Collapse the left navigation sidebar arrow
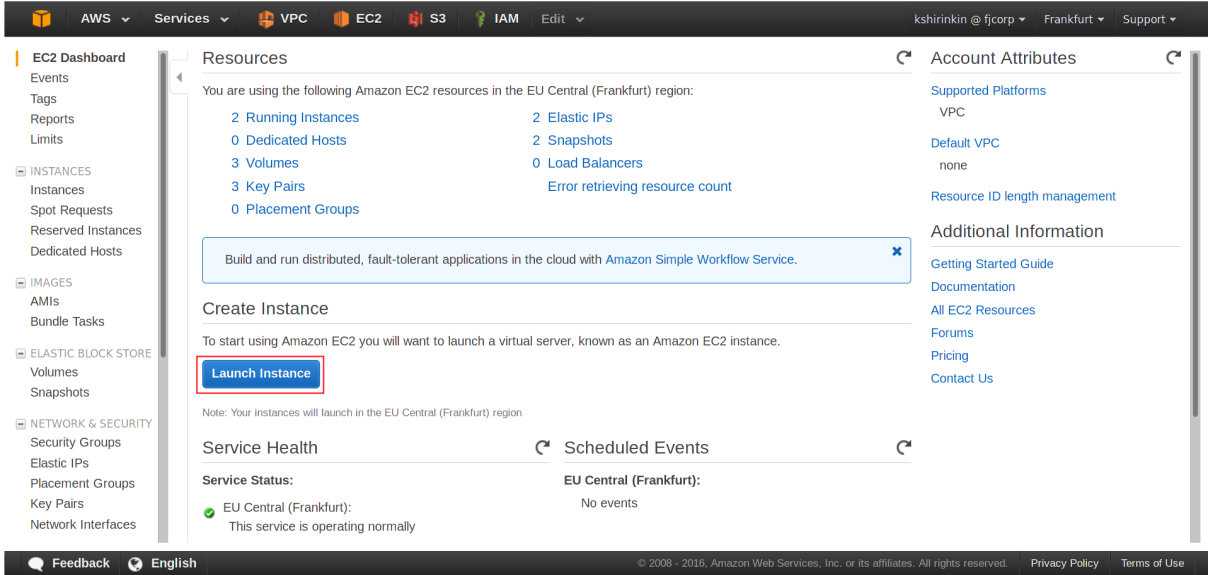 179,77
